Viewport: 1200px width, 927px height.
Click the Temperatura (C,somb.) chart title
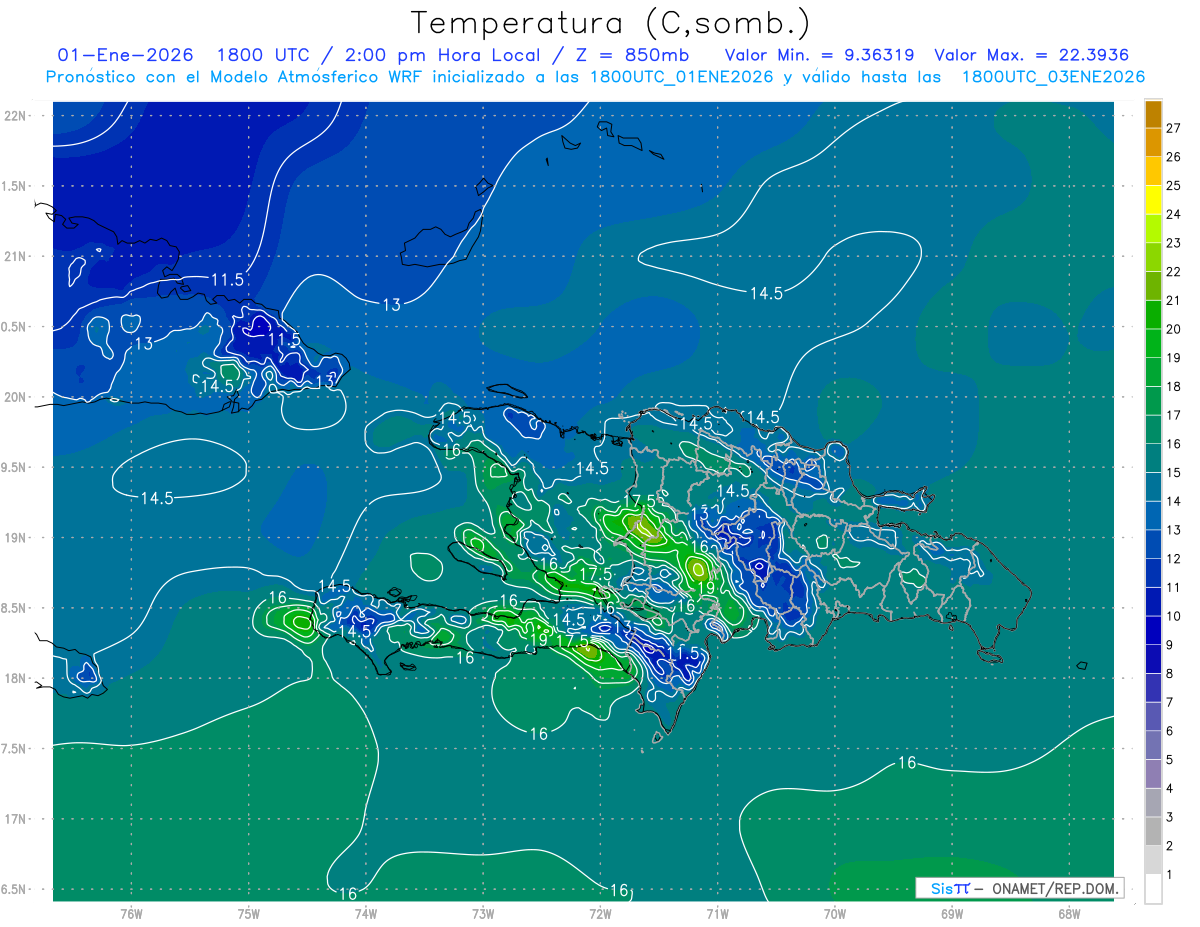pyautogui.click(x=610, y=22)
